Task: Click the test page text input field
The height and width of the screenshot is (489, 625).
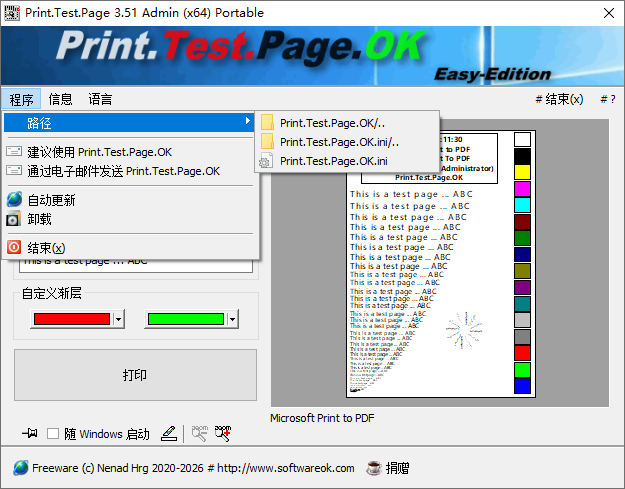Action: (x=136, y=264)
